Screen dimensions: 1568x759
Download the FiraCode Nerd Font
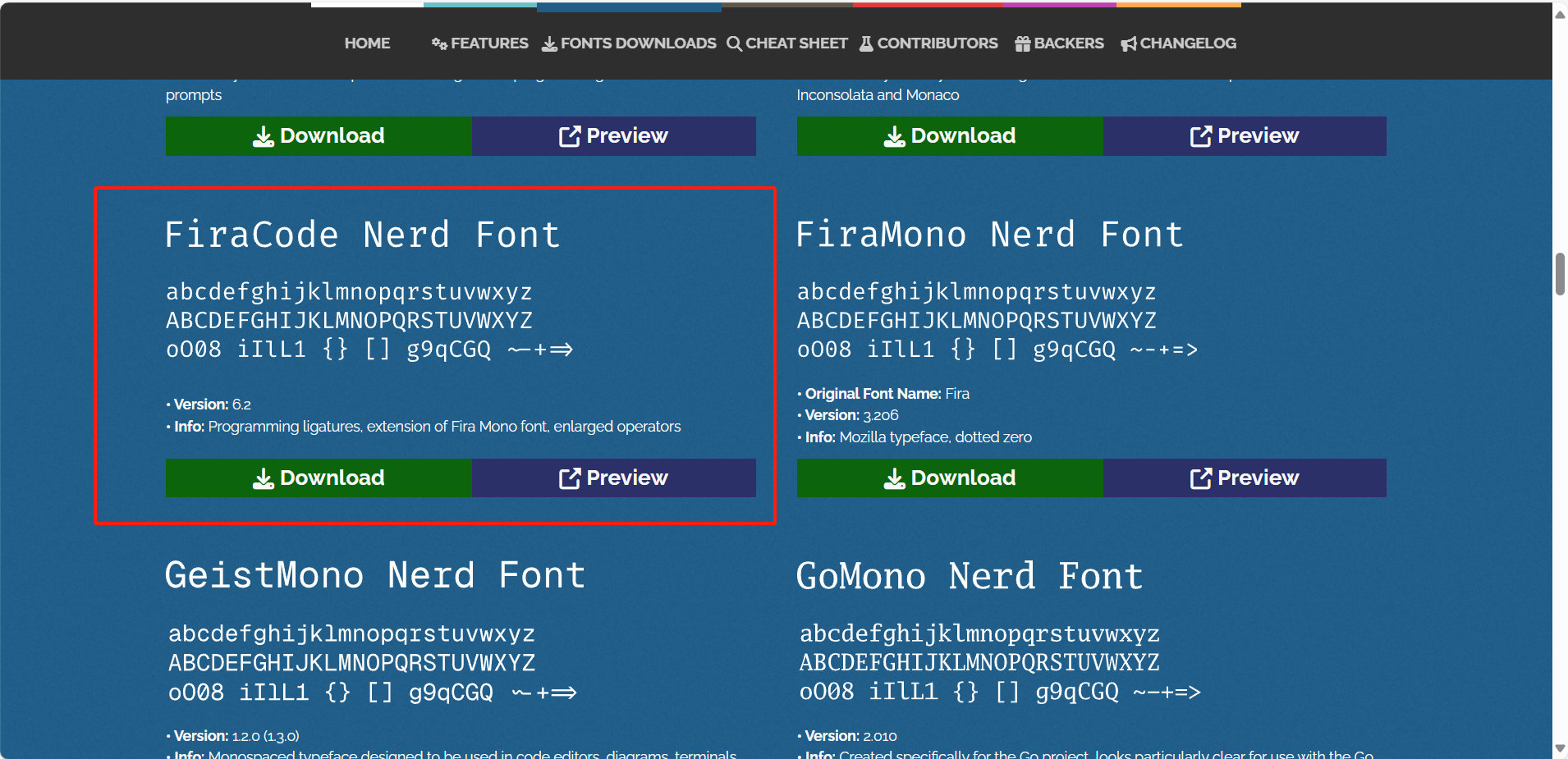319,478
